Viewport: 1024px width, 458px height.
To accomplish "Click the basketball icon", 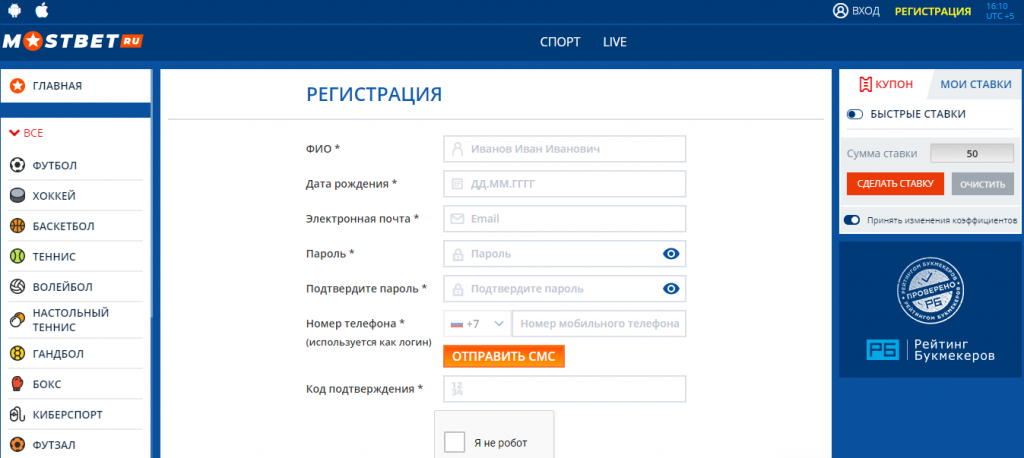I will click(18, 226).
